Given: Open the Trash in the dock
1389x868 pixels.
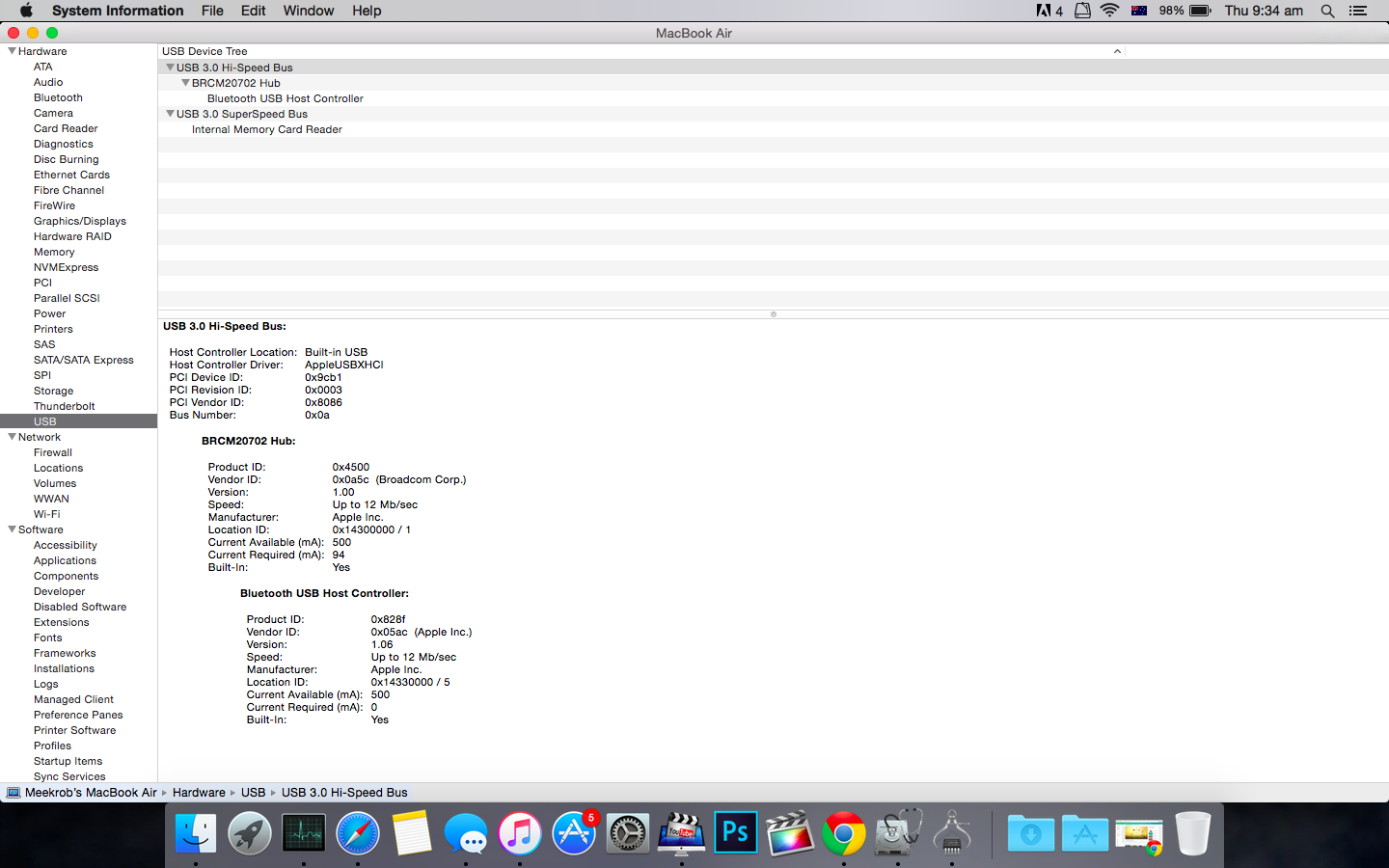Looking at the screenshot, I should tap(1193, 833).
